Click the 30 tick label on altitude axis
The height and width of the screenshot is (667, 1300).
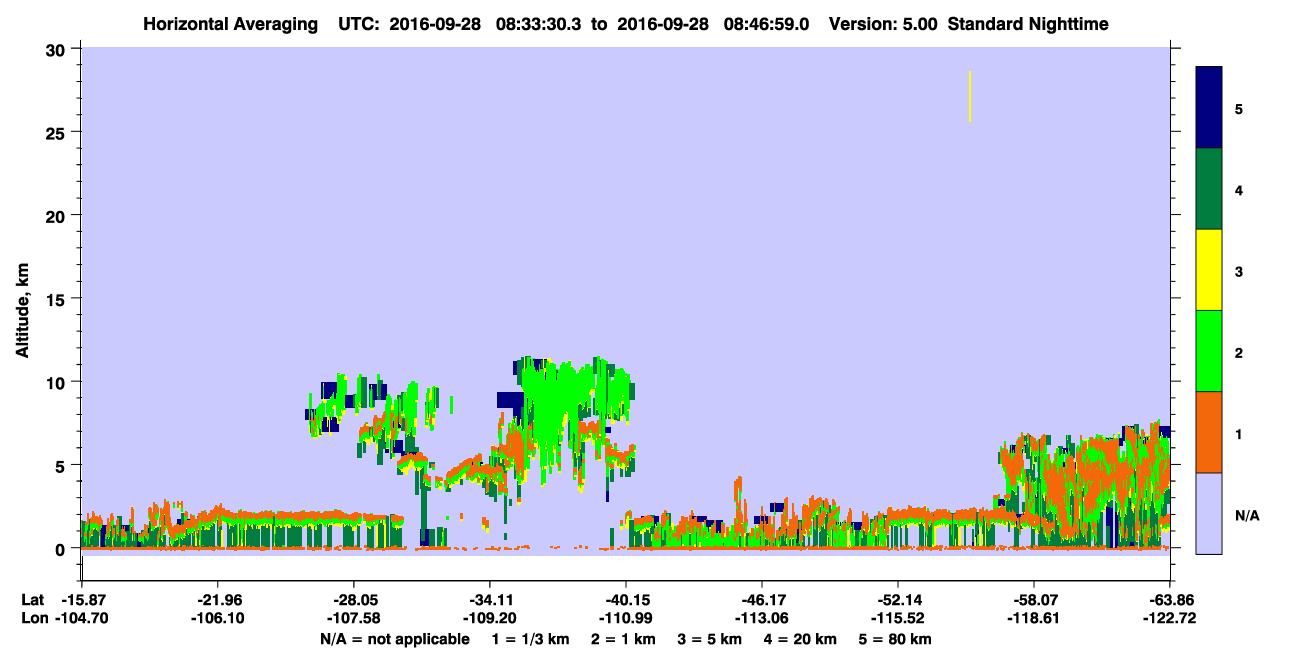pyautogui.click(x=58, y=48)
